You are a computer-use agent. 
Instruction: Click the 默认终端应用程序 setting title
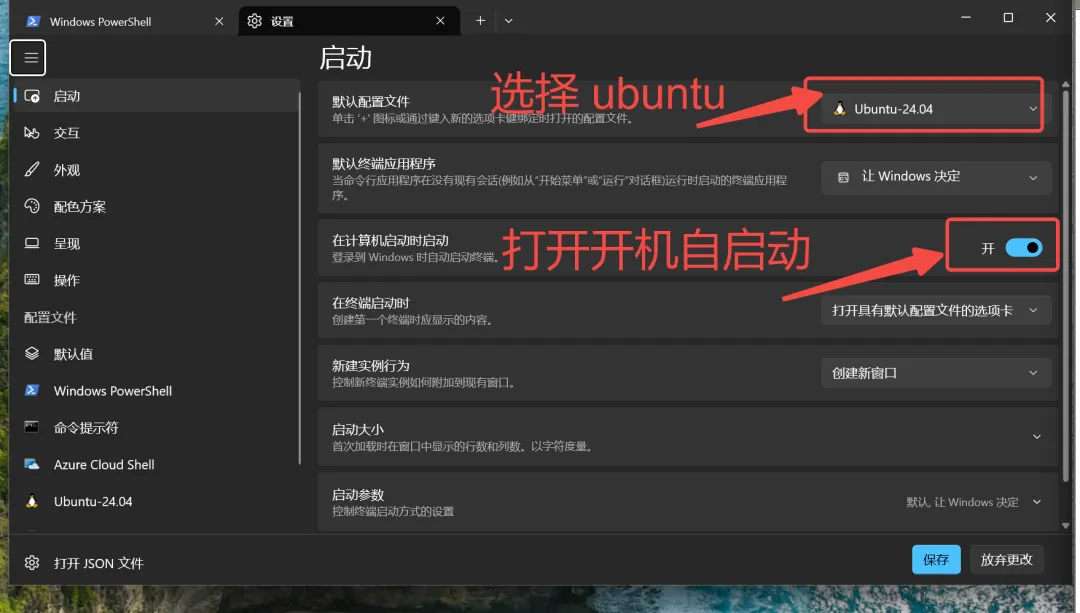click(x=384, y=163)
